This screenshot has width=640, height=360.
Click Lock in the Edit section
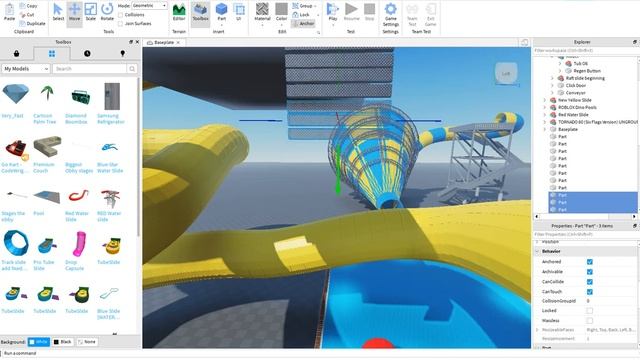pyautogui.click(x=301, y=15)
